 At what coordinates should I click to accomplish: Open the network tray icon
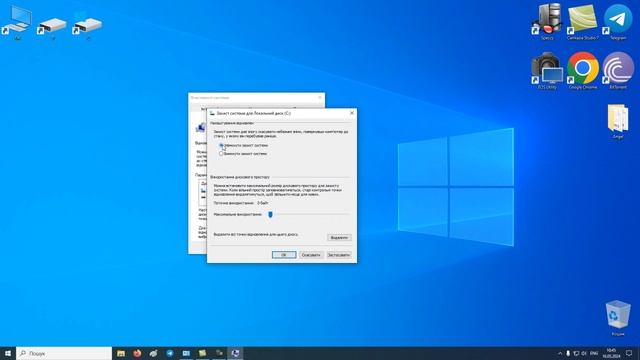pyautogui.click(x=576, y=353)
